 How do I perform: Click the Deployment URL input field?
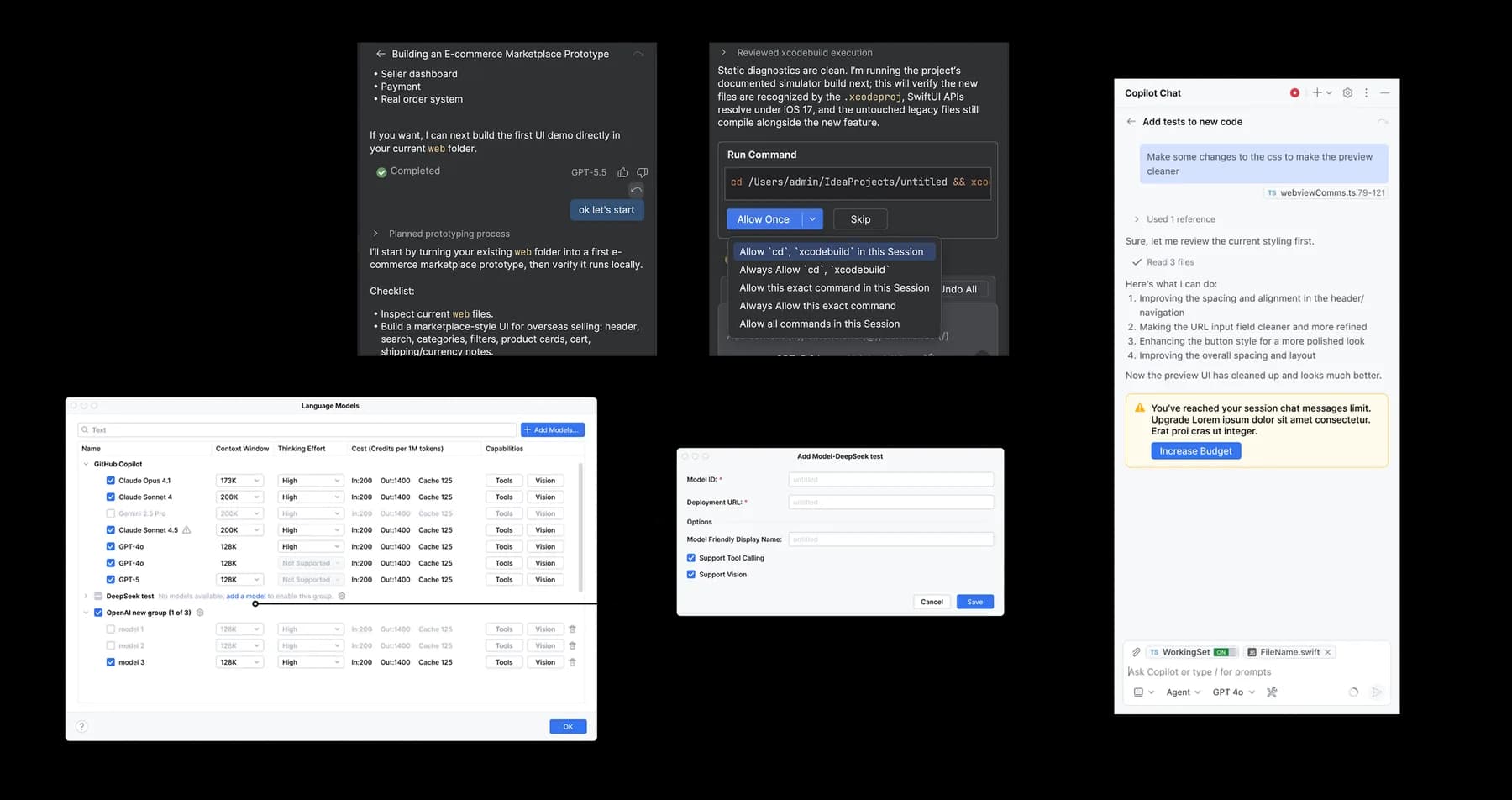tap(891, 502)
